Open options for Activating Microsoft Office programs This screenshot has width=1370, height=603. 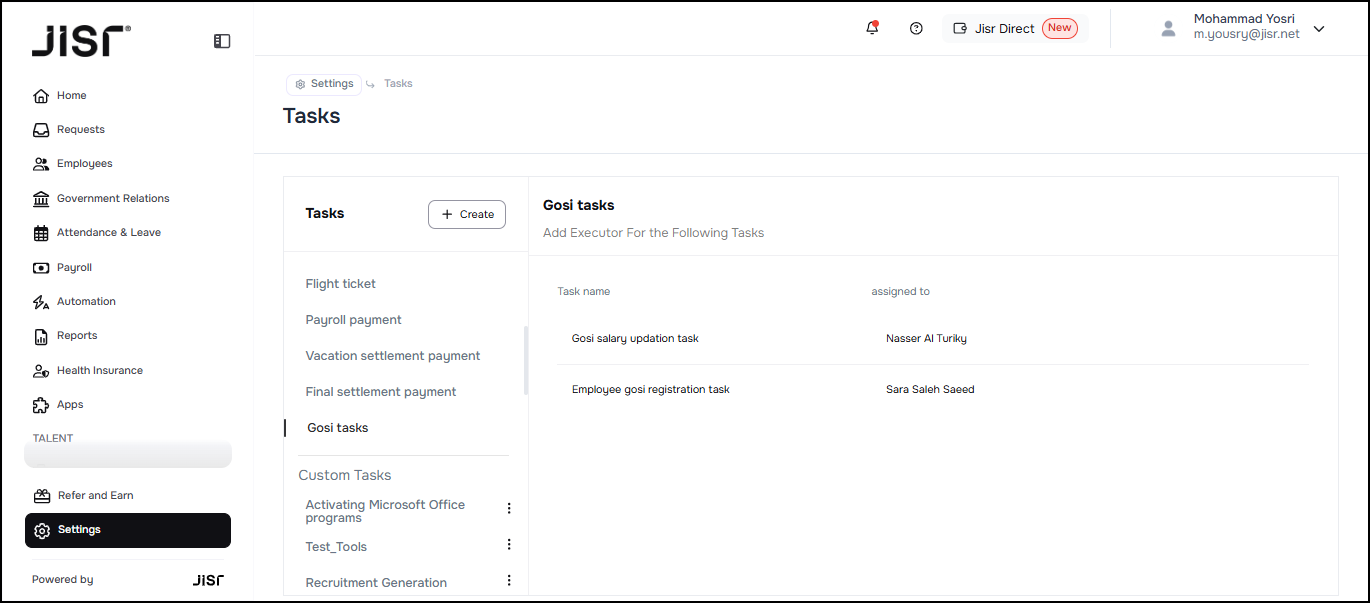point(508,508)
